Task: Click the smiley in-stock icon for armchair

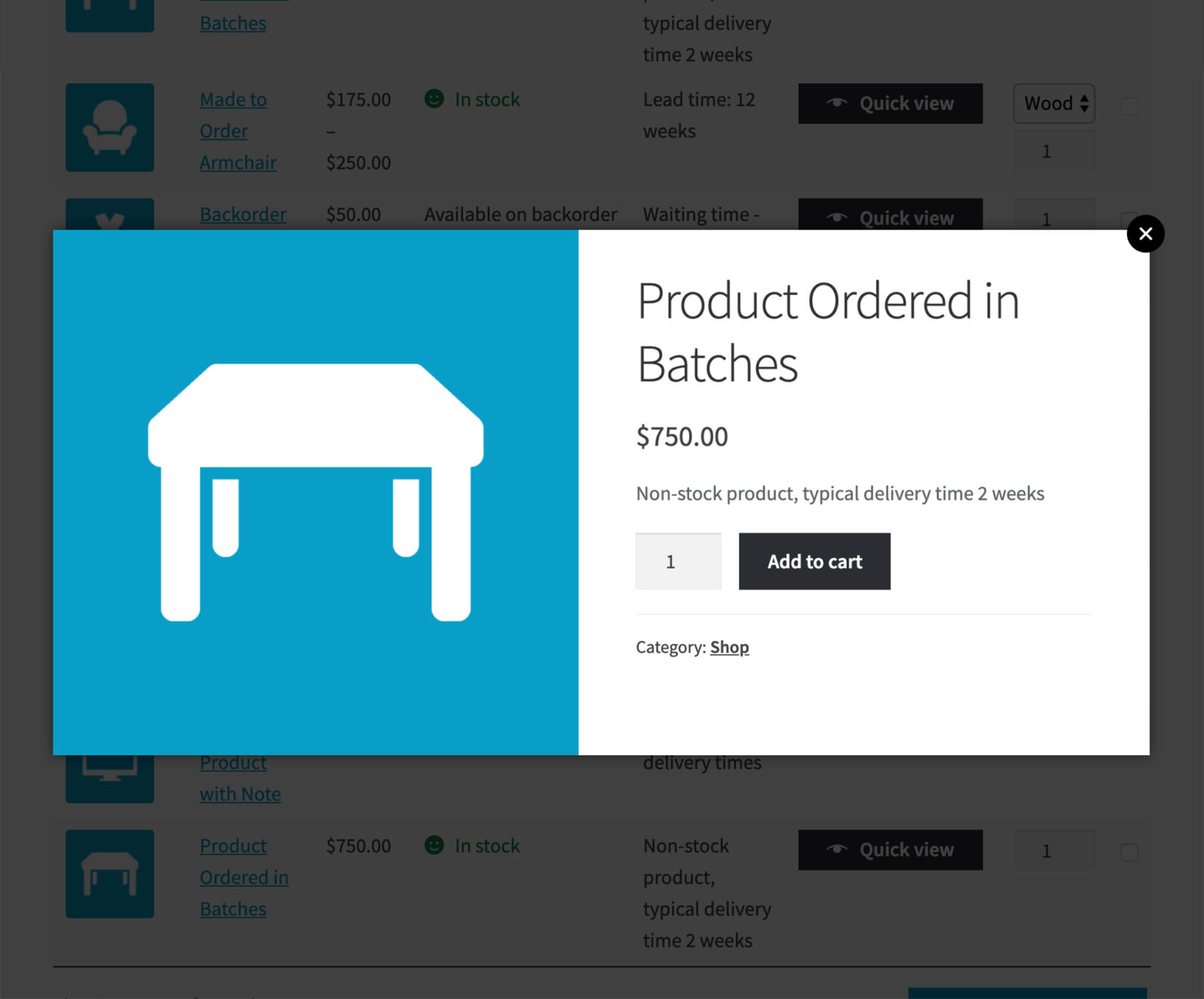Action: point(434,99)
